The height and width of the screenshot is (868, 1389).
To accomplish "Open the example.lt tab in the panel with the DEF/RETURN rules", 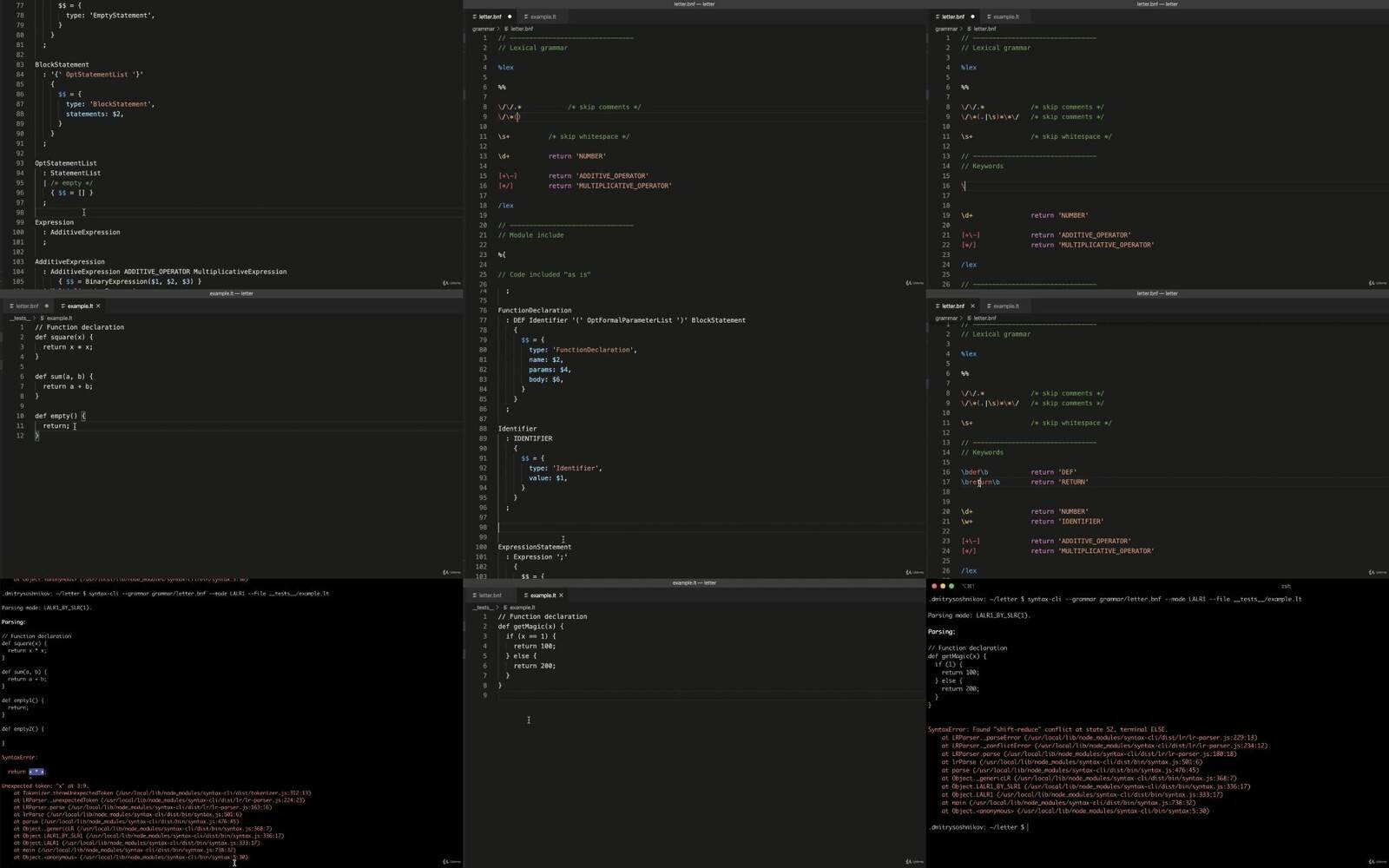I will 1005,306.
